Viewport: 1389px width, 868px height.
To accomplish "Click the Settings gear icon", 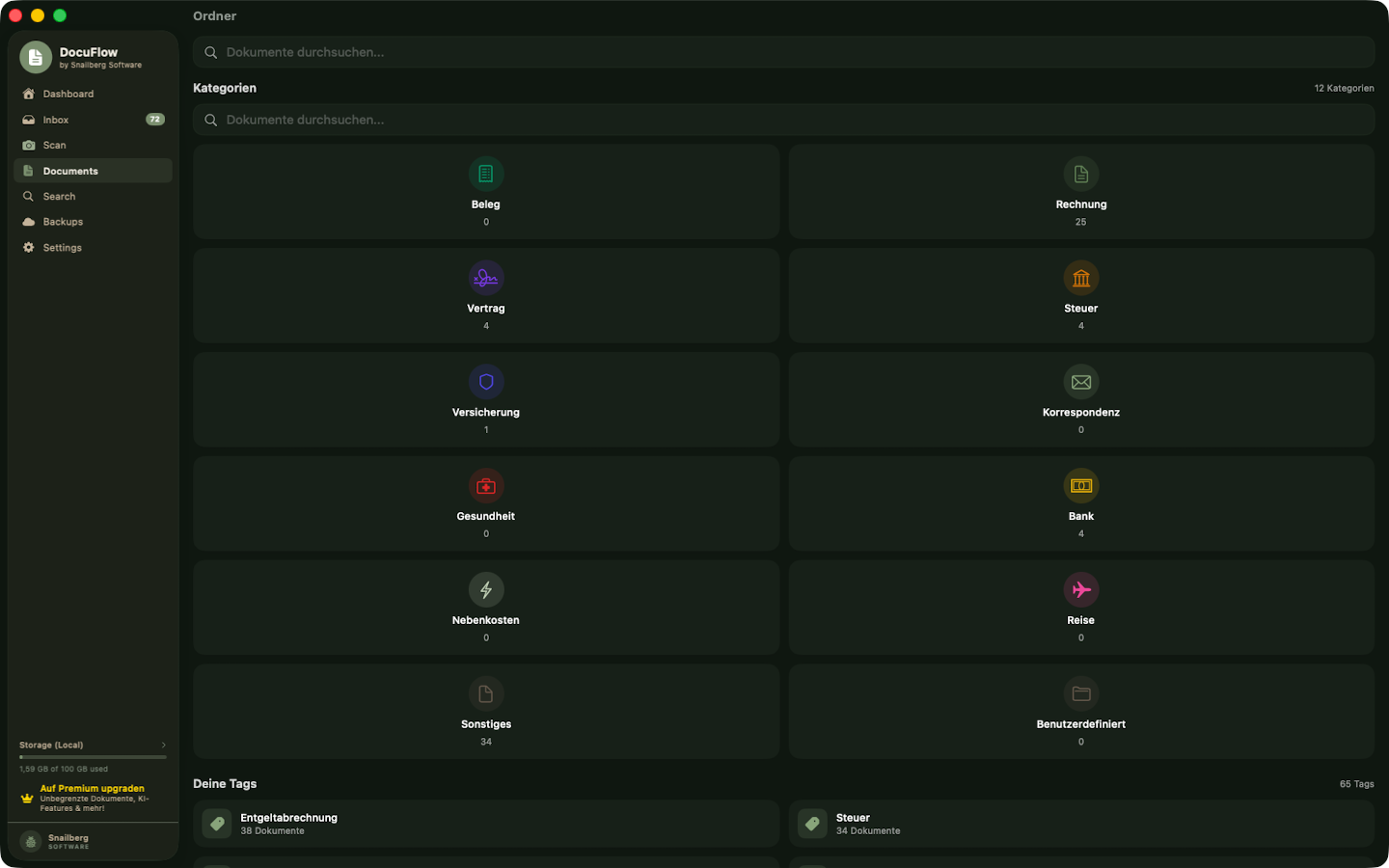I will coord(29,247).
